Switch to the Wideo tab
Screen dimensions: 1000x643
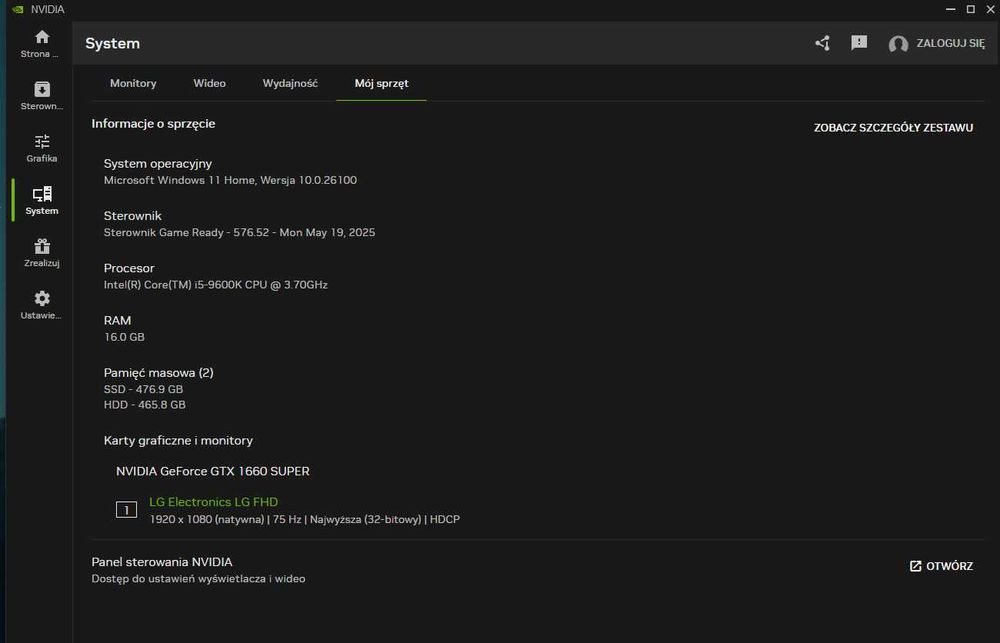pyautogui.click(x=209, y=84)
